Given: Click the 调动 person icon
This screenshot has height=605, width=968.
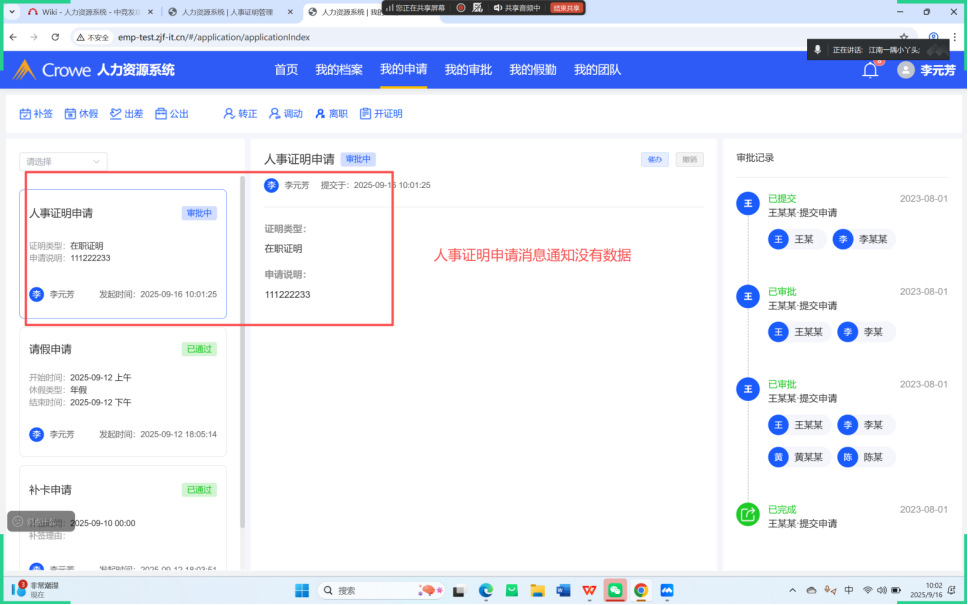Looking at the screenshot, I should click(275, 114).
